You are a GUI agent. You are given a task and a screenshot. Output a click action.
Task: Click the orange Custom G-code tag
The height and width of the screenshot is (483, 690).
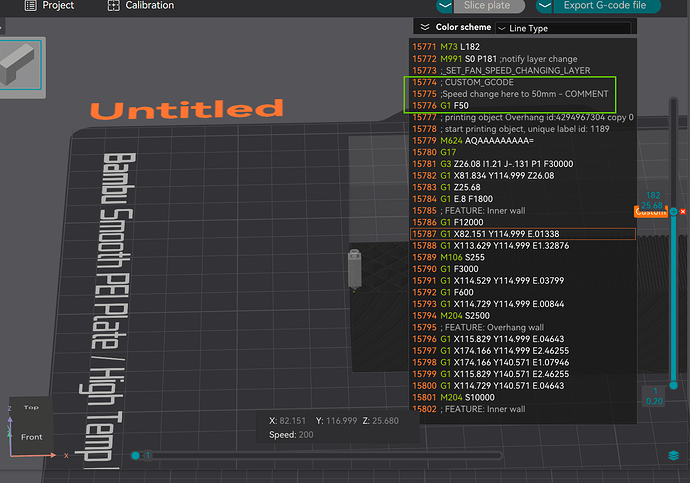pos(650,212)
